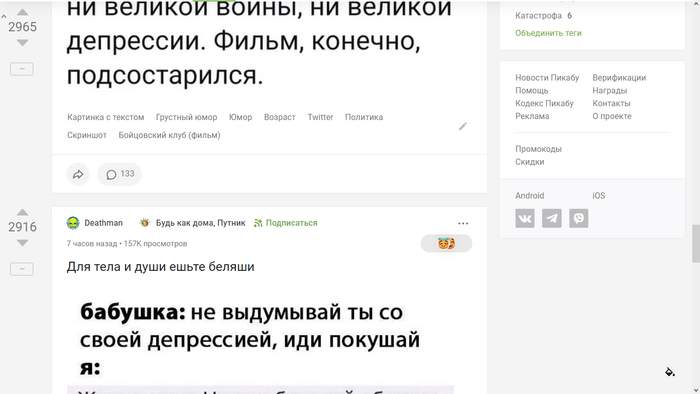
Task: Open the Viber social icon
Action: (x=579, y=219)
